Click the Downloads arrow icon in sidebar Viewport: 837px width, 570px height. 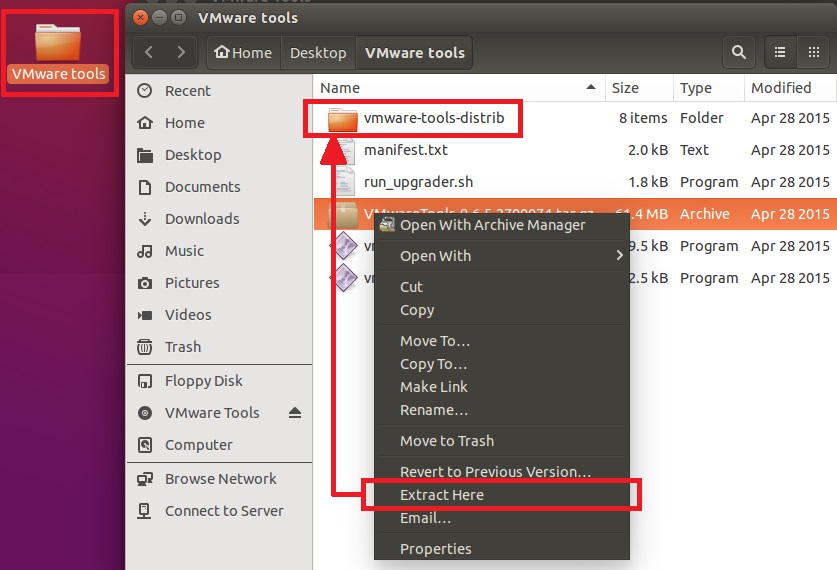tap(145, 219)
